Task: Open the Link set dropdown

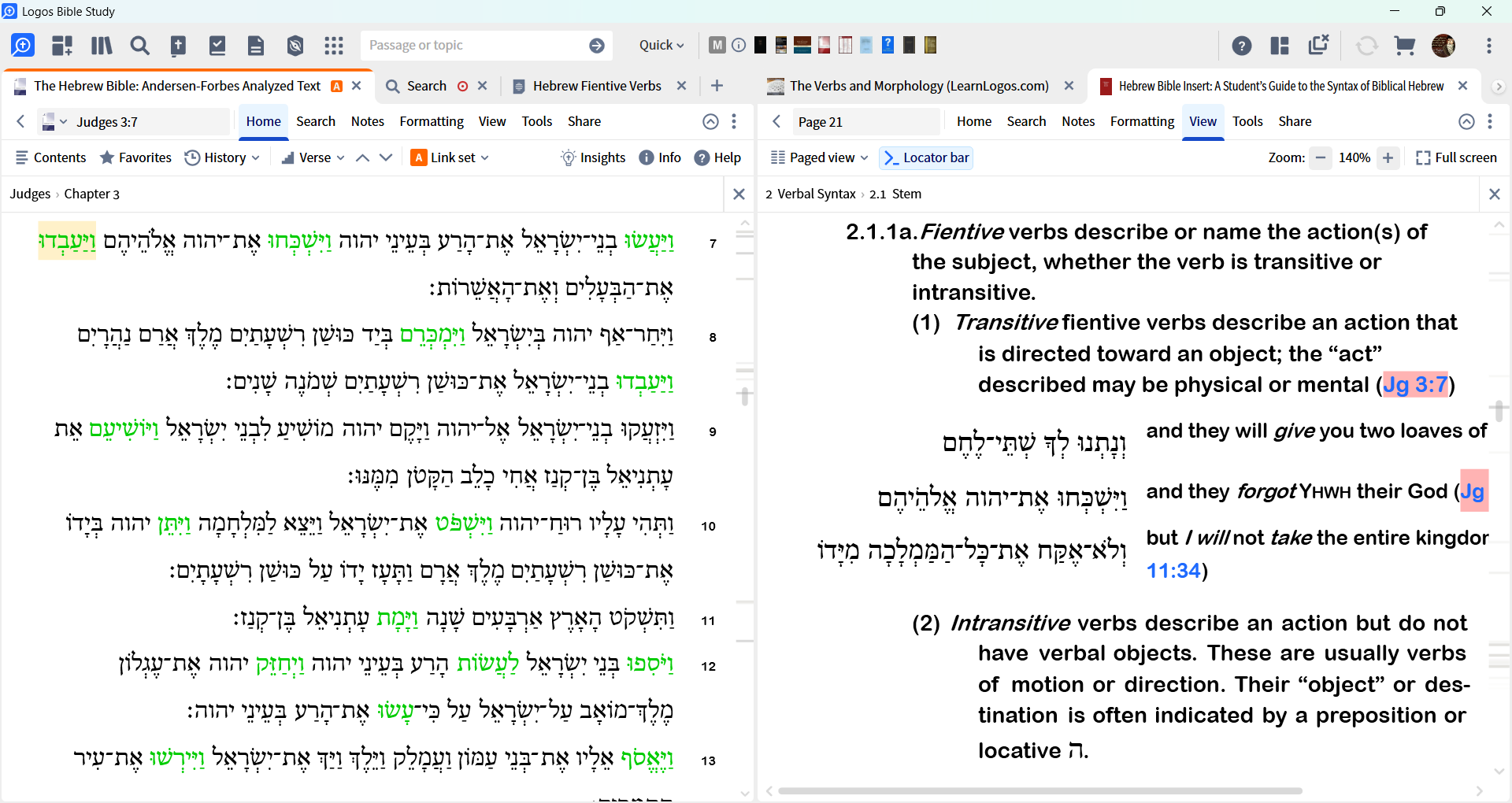Action: pyautogui.click(x=450, y=157)
